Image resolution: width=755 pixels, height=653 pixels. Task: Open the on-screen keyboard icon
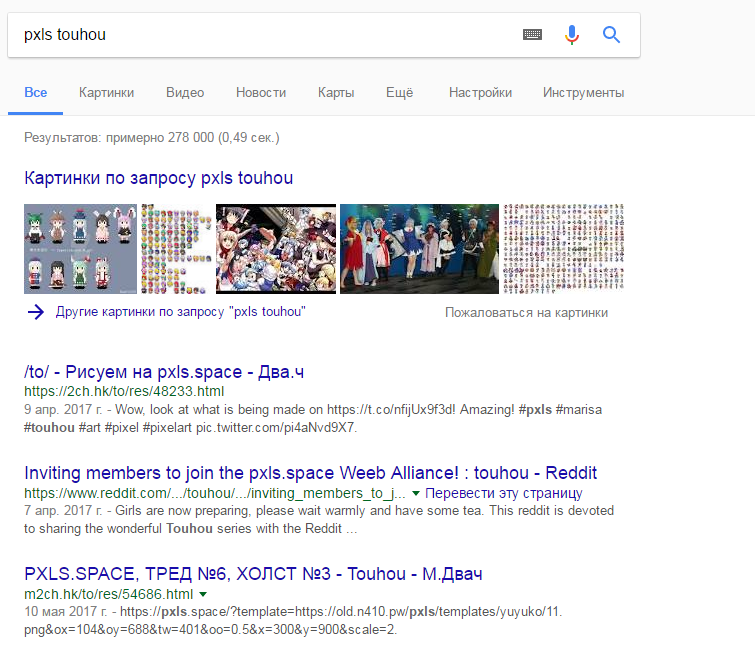click(x=532, y=35)
